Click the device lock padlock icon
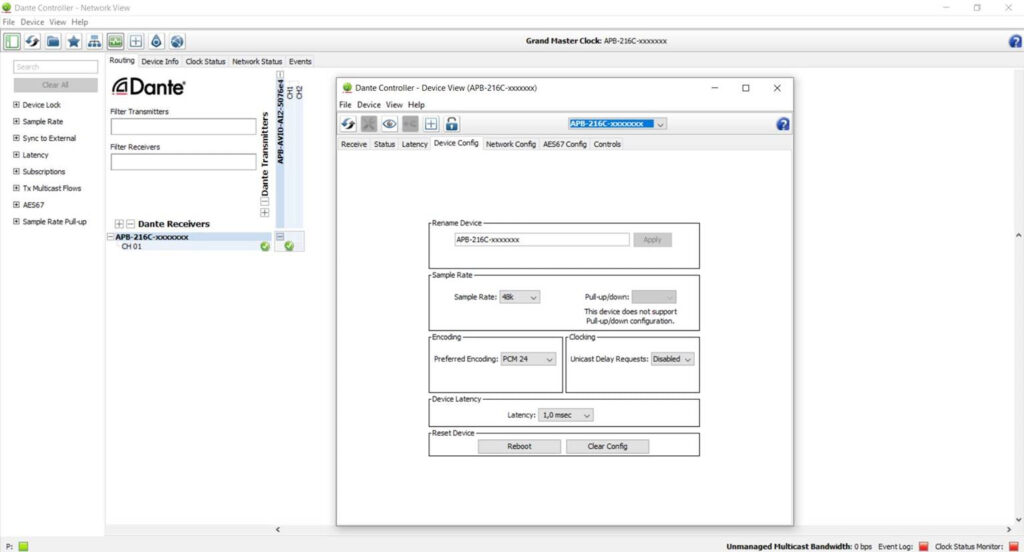Screen dimensions: 1024x552 451,123
